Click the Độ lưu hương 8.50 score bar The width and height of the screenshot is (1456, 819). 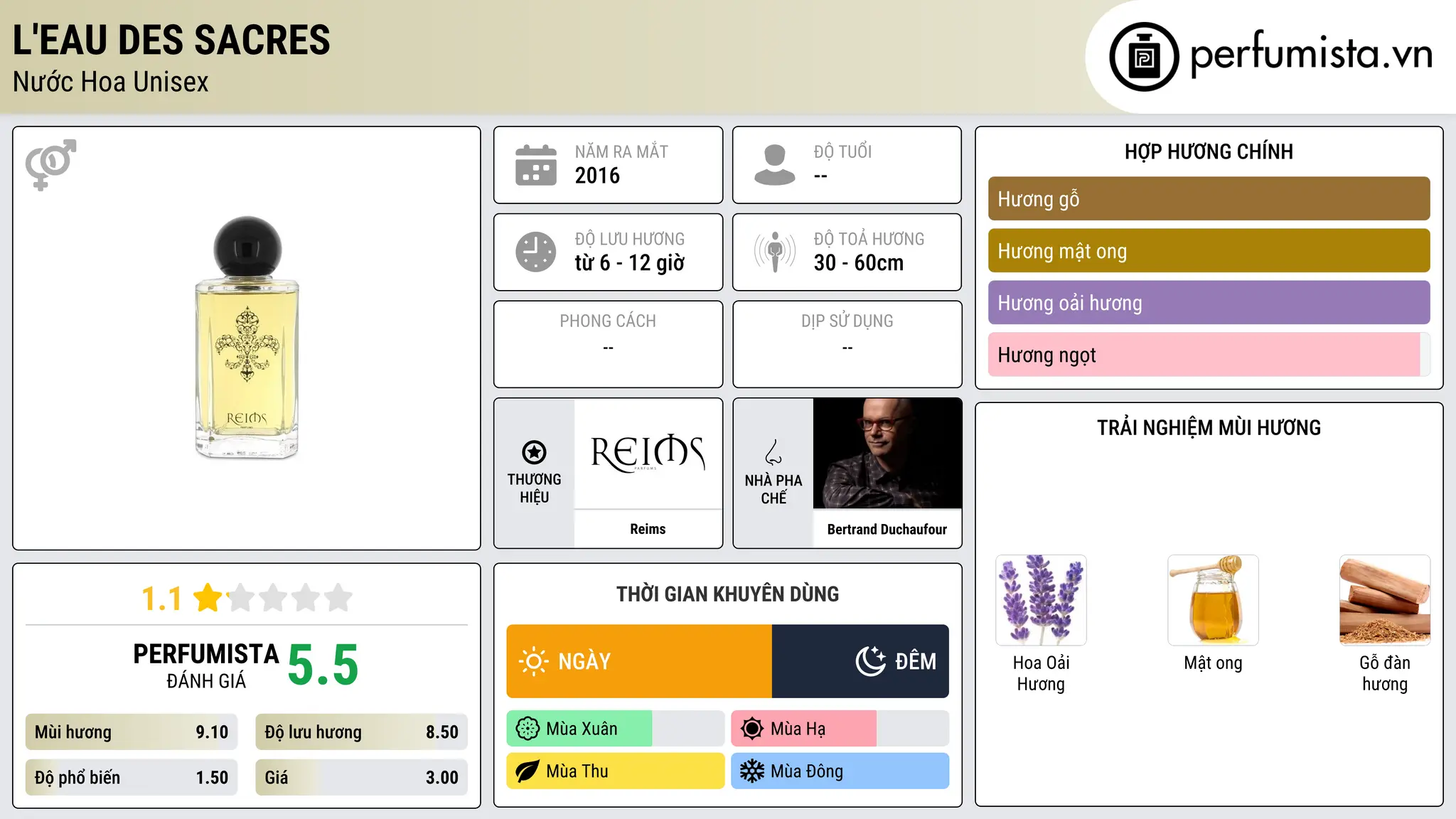tap(362, 732)
